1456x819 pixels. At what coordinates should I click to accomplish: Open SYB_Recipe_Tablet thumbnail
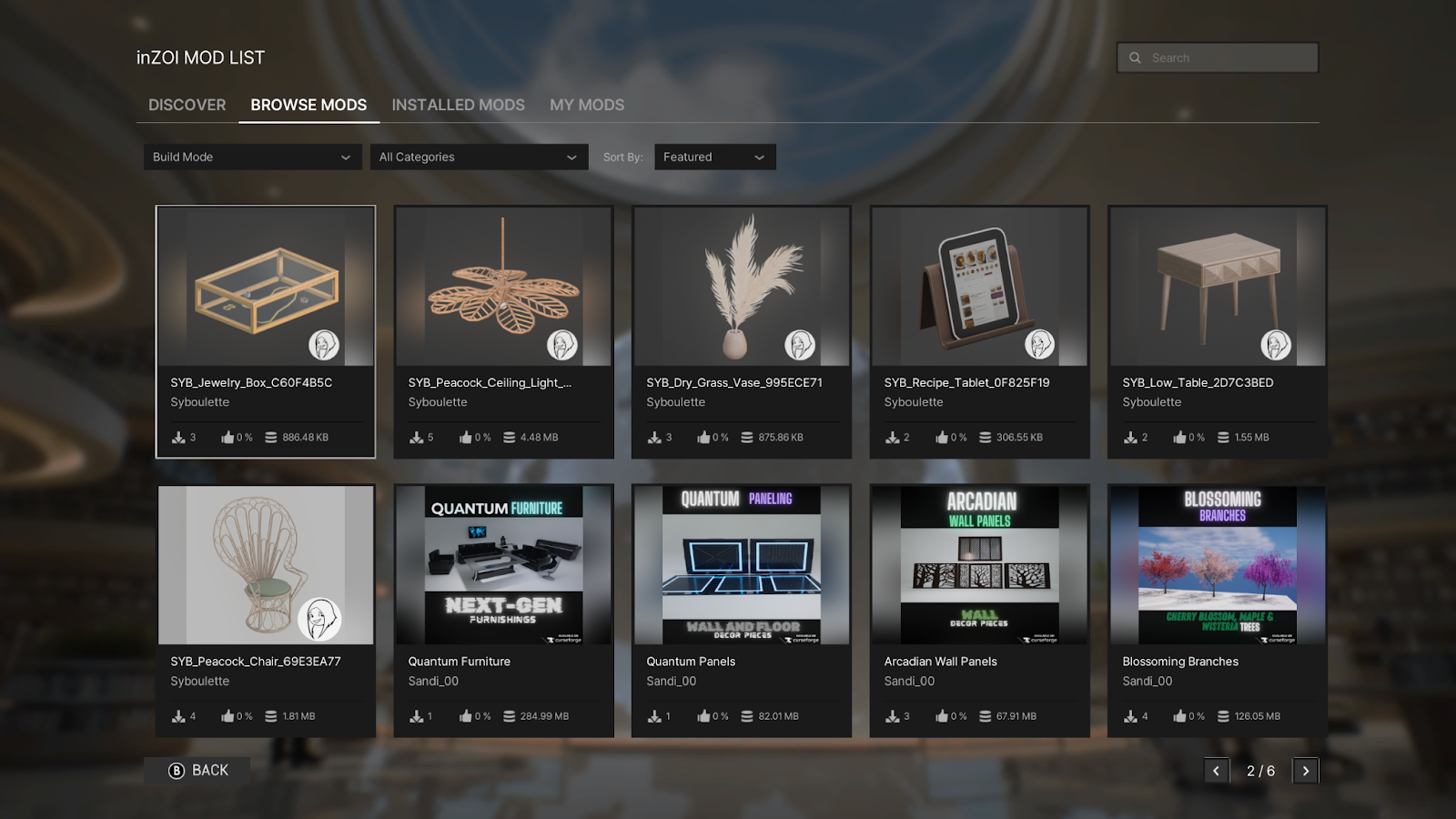pyautogui.click(x=980, y=287)
